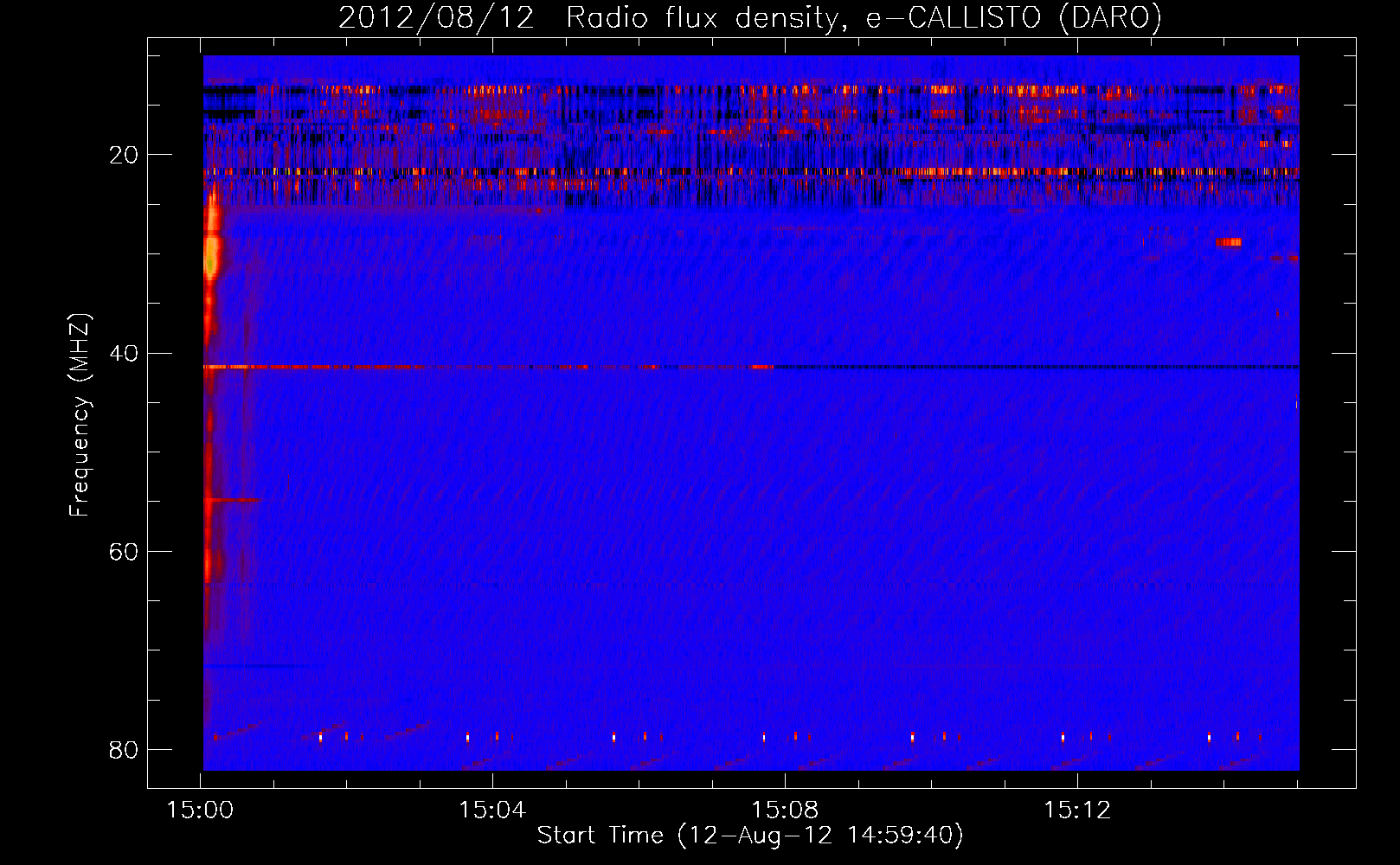Click the plot title "2012/08/12 Radio flux density, e-CALLISTO (DARO)"
The height and width of the screenshot is (865, 1400).
click(x=750, y=17)
